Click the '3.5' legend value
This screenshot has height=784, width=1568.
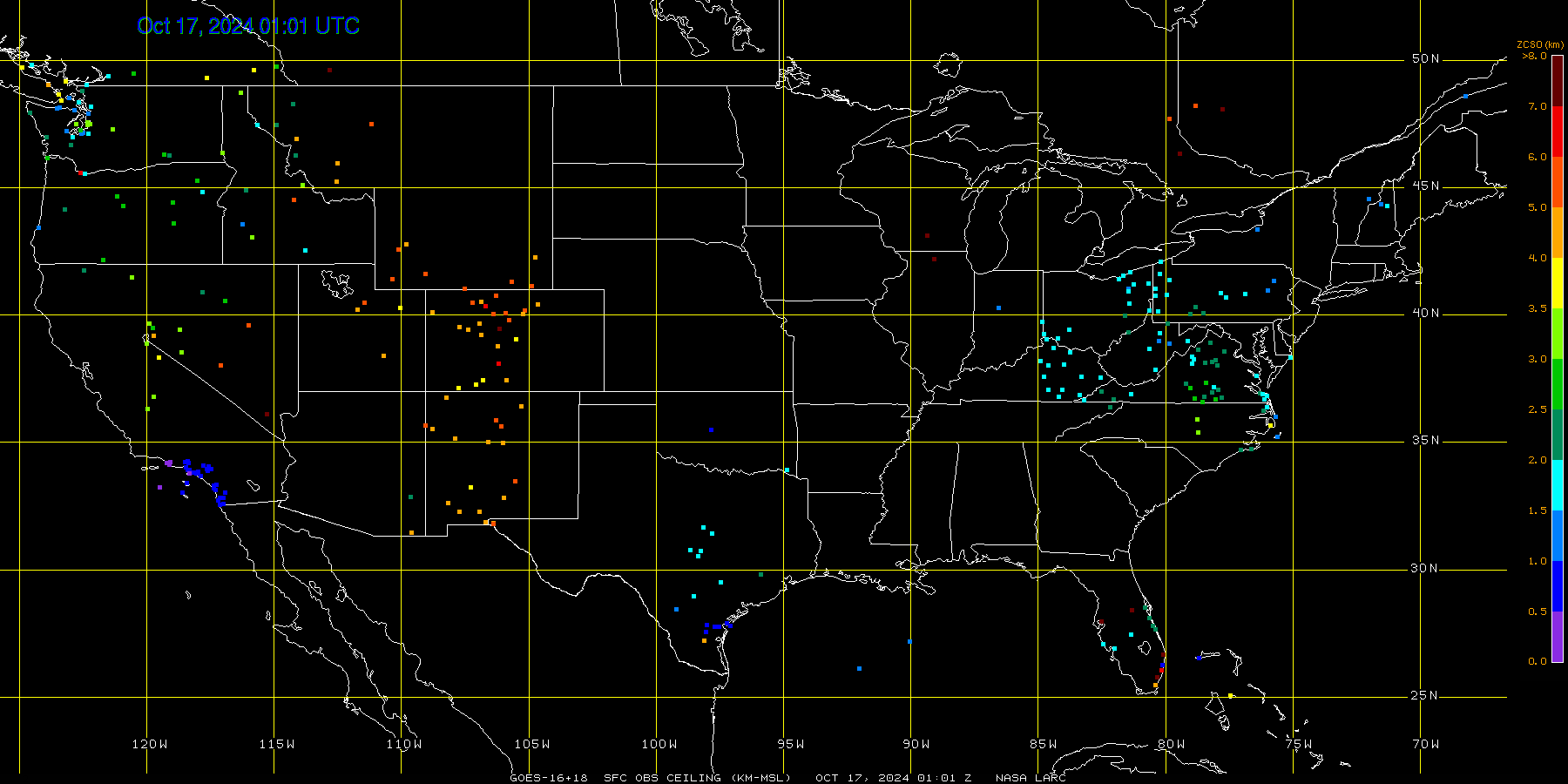tap(1538, 308)
